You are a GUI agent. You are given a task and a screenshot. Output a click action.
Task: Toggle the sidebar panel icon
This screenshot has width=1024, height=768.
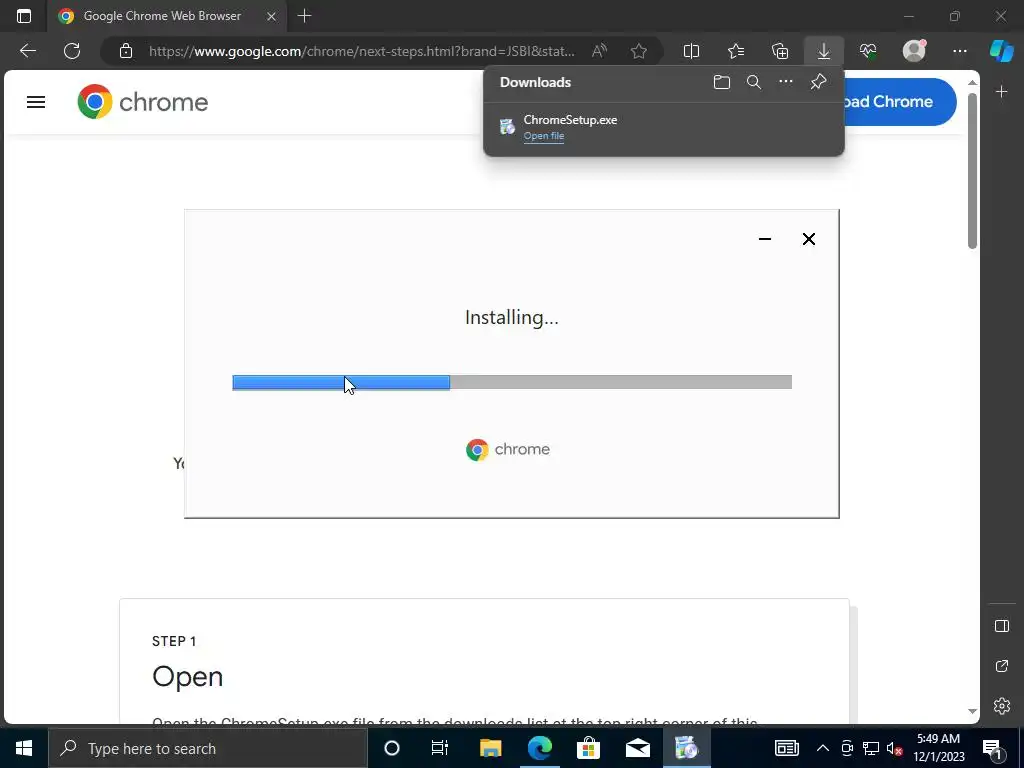coord(1002,626)
